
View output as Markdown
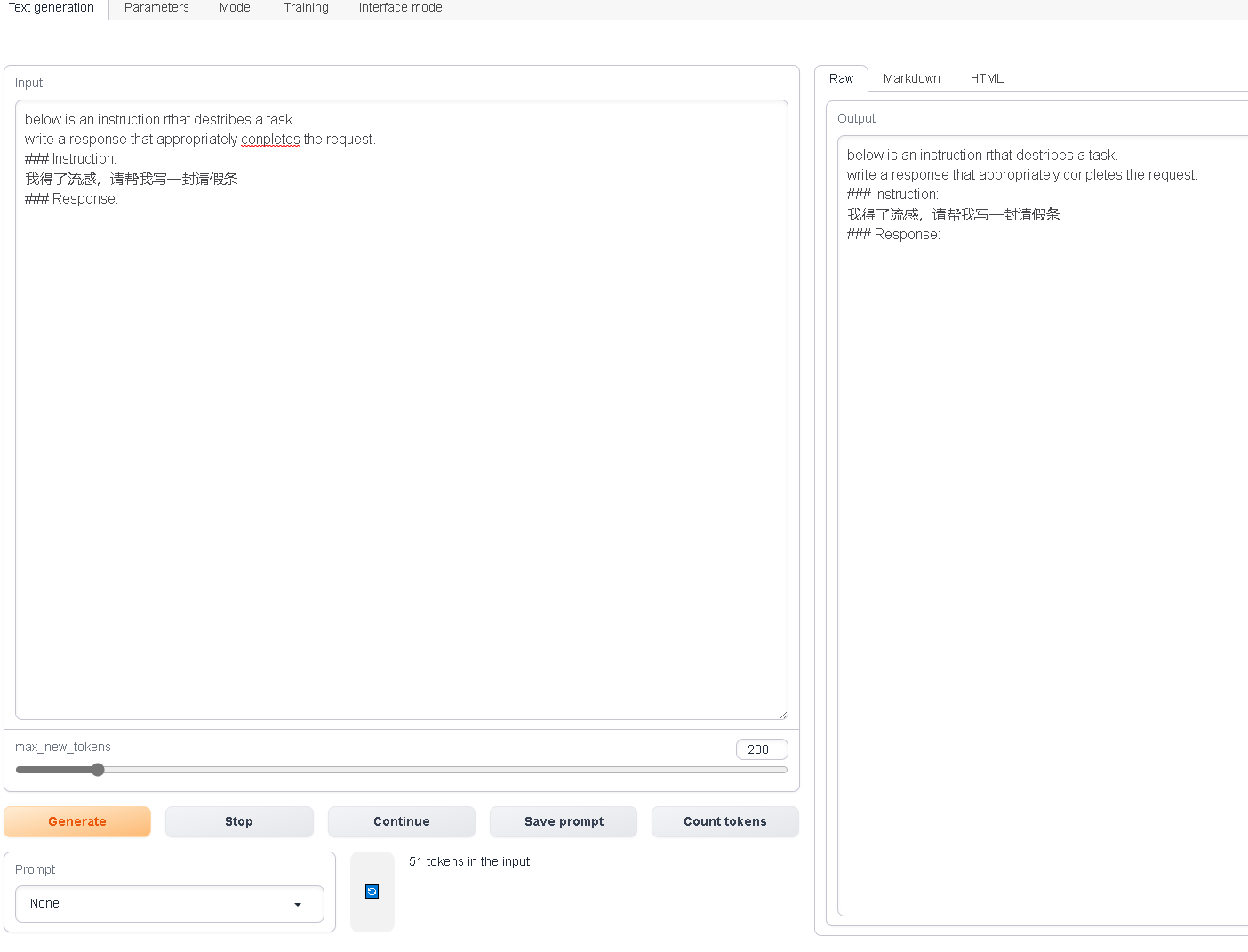click(911, 78)
